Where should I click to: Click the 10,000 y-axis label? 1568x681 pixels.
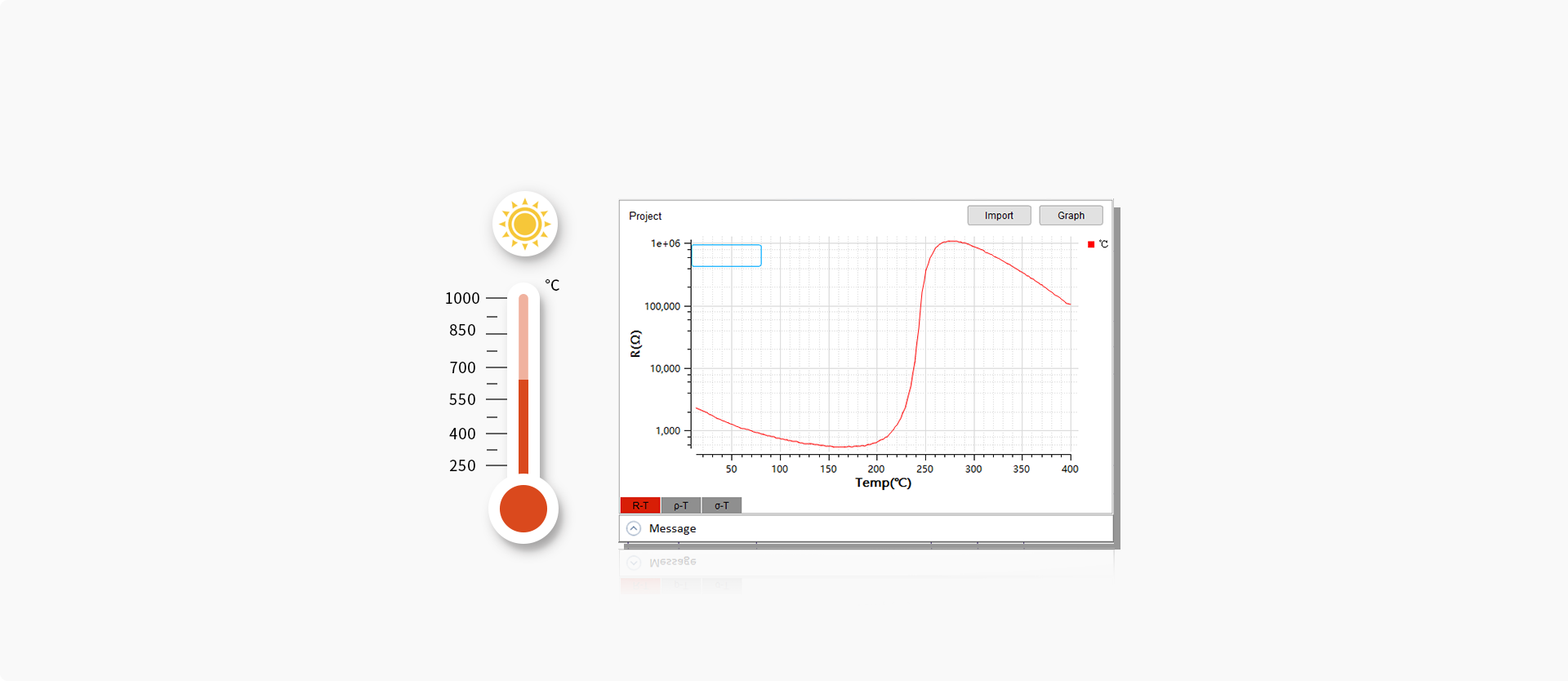coord(665,368)
